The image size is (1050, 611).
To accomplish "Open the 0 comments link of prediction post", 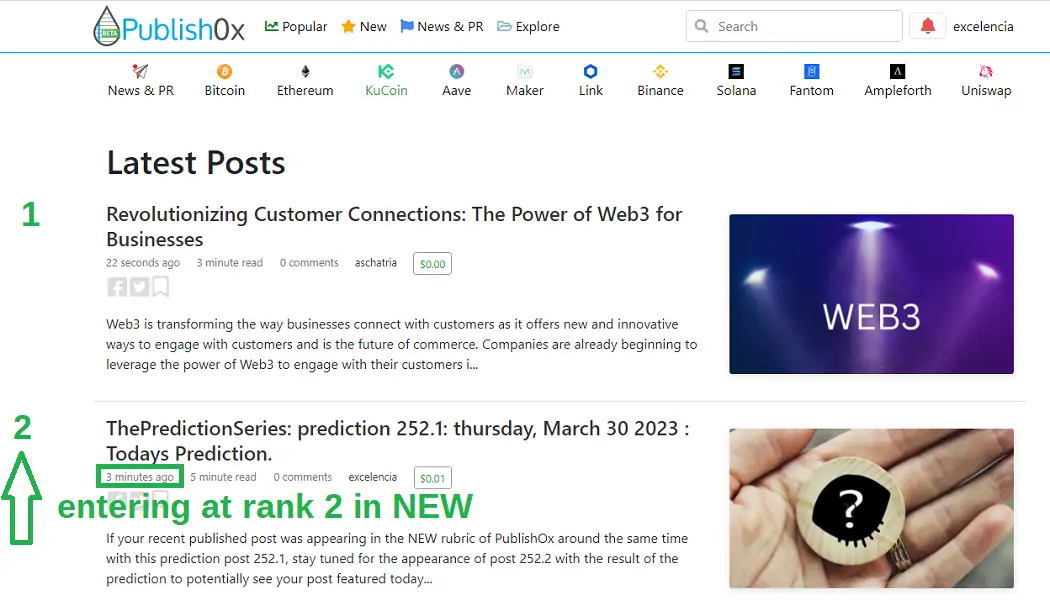I will click(303, 477).
